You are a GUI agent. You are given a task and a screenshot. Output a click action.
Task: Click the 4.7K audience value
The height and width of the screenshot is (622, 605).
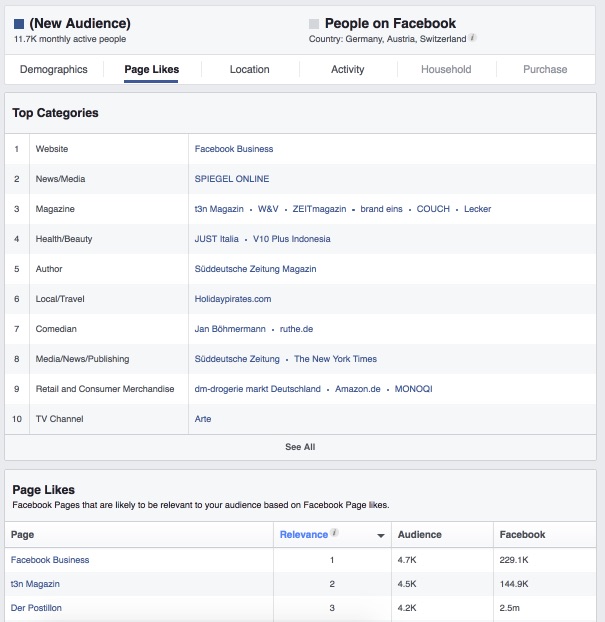click(407, 560)
